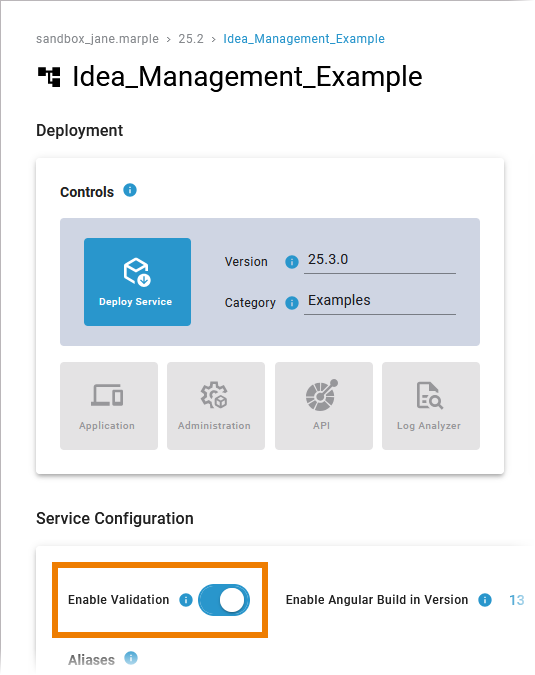
Task: Click the Deploy Service button
Action: (137, 282)
